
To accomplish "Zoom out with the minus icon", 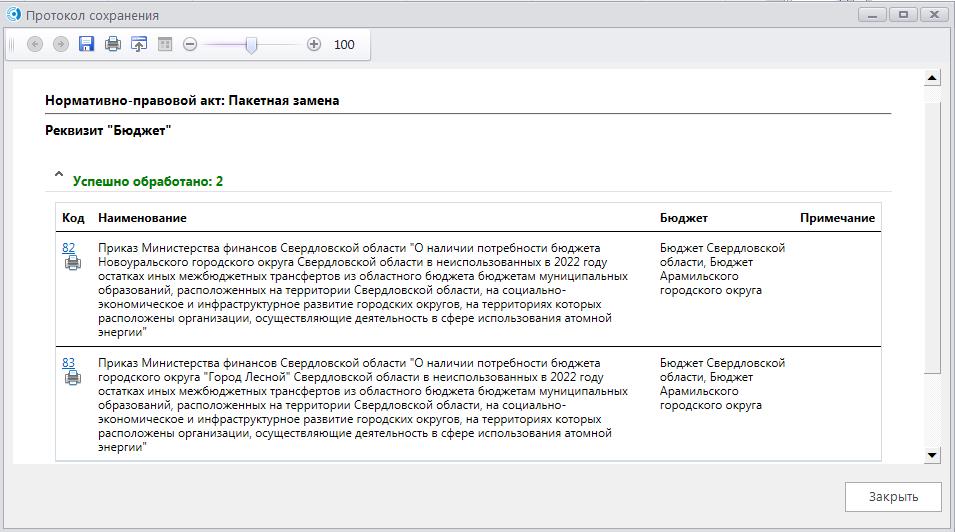I will [190, 44].
